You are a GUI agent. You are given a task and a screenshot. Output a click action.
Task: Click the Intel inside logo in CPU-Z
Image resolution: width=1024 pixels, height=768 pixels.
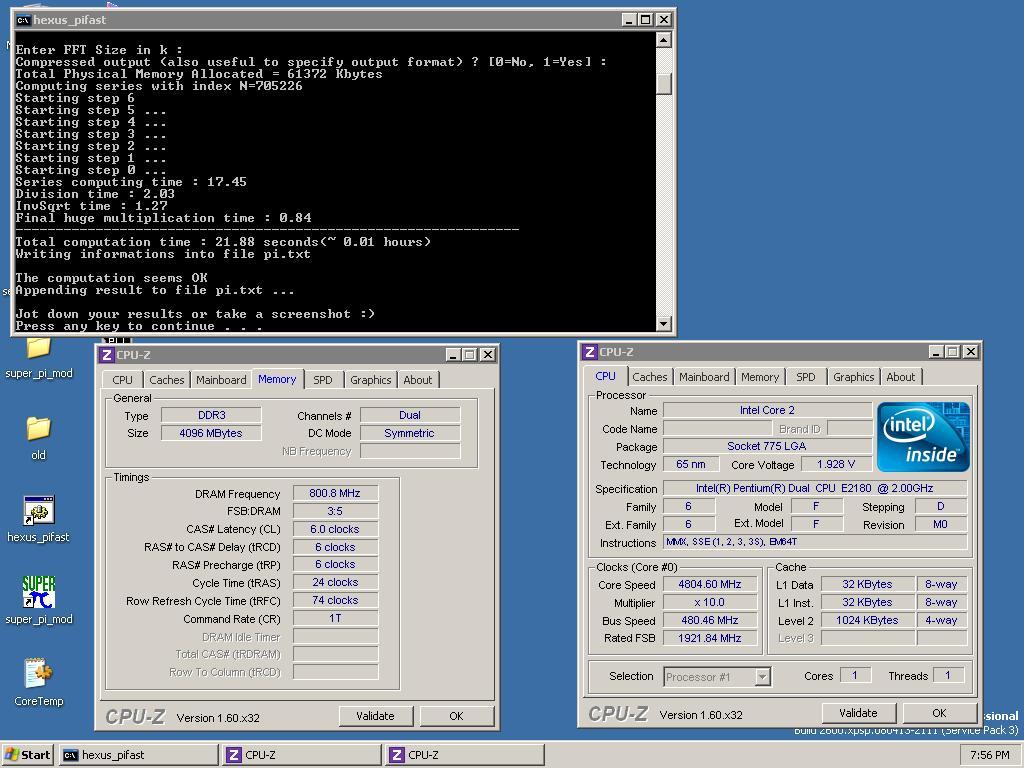(923, 437)
